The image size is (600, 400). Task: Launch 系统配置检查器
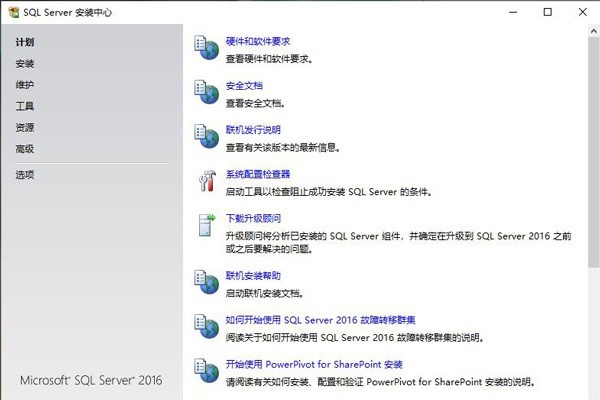[258, 174]
